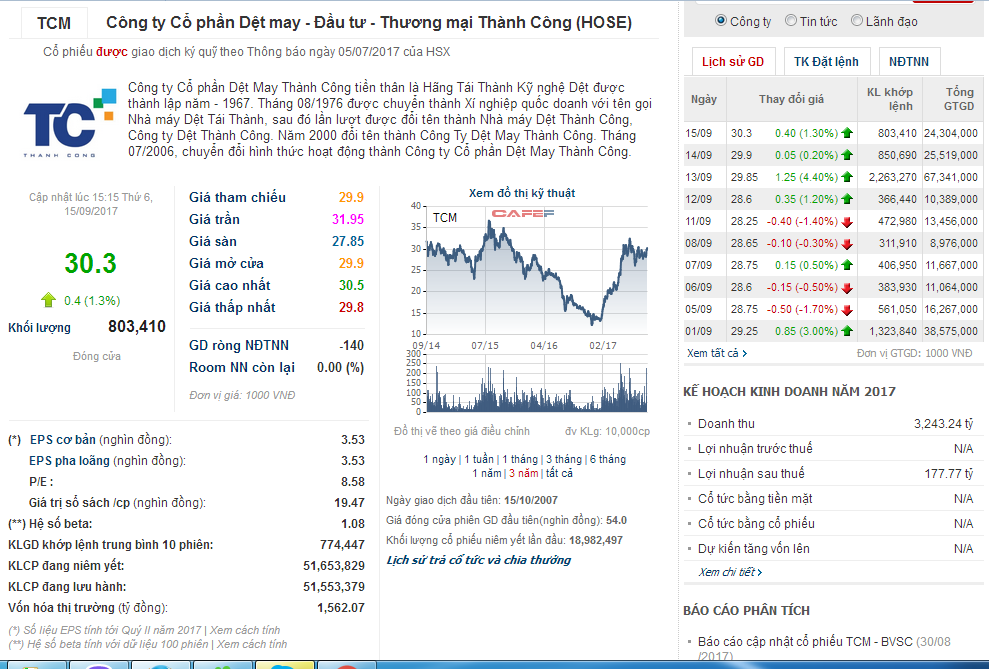Click the Giá tham chiếu value 29.9
Screen dimensions: 989x669
pyautogui.click(x=351, y=197)
